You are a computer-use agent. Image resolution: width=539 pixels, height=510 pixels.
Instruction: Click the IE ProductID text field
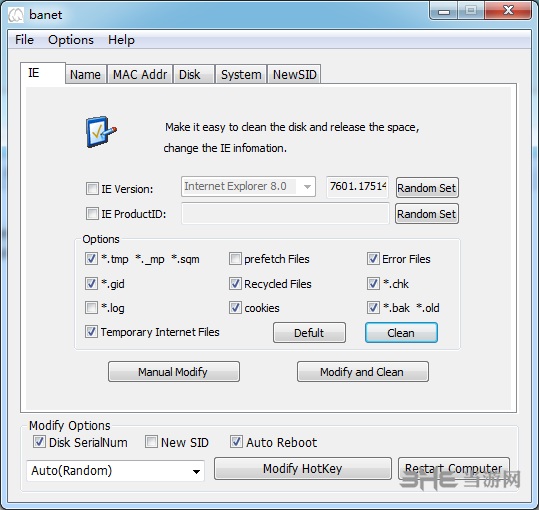(x=285, y=213)
